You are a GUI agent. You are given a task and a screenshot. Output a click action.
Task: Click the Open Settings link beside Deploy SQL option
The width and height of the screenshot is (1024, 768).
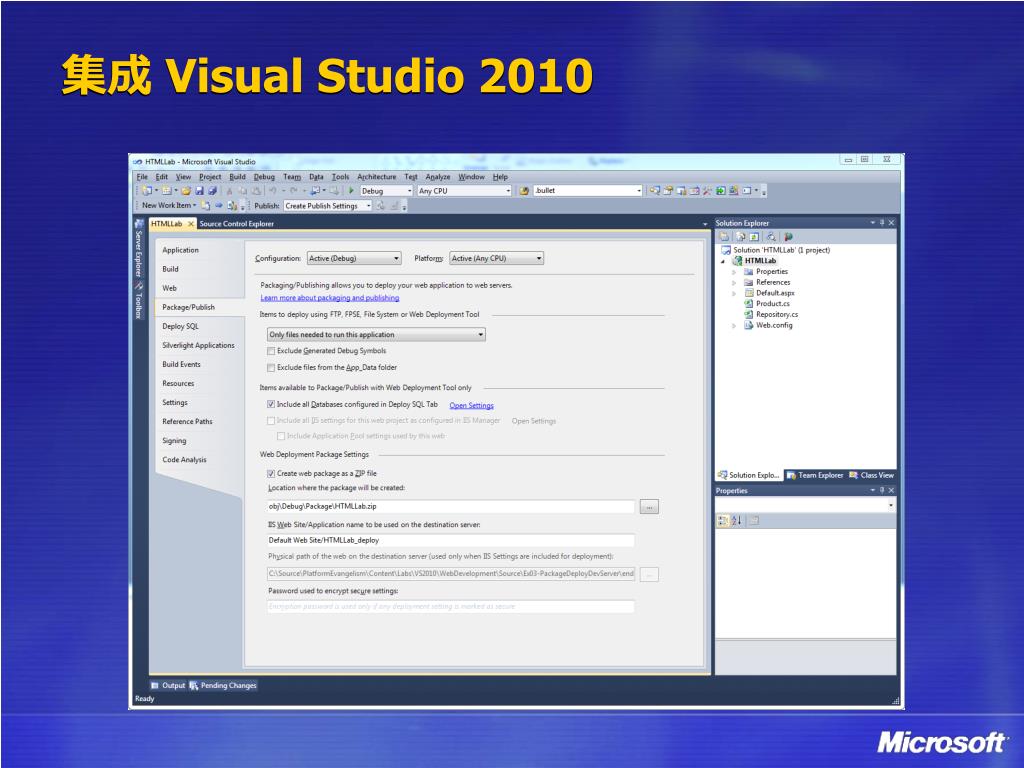click(x=472, y=406)
